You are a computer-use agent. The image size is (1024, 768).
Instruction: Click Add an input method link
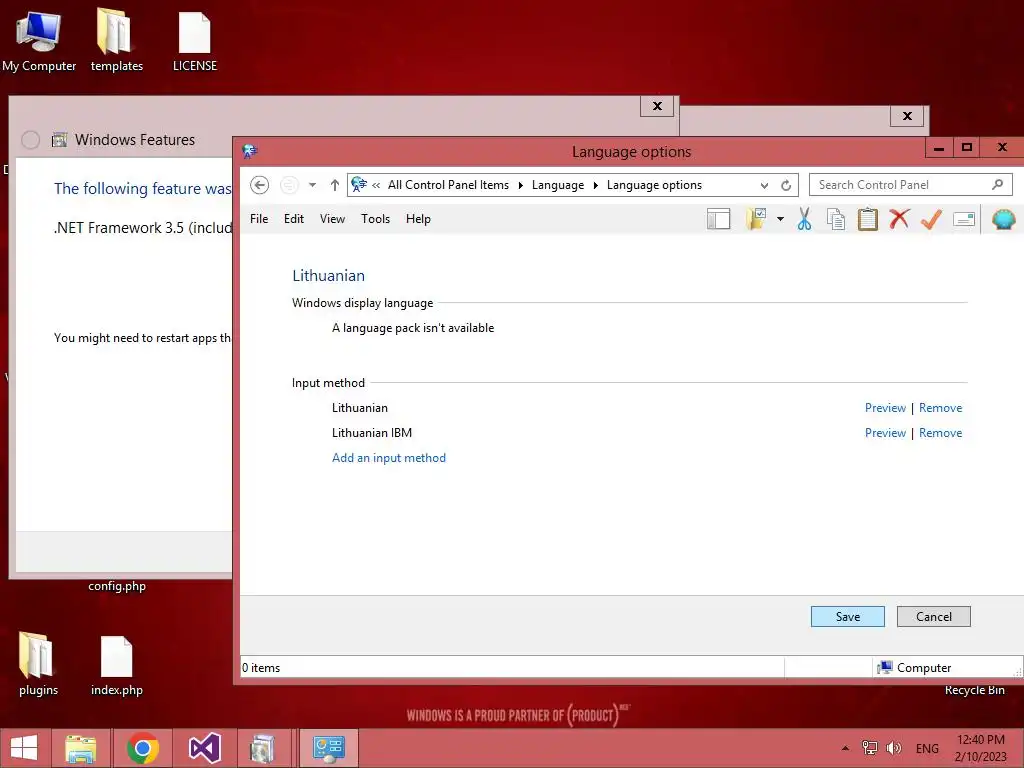(389, 458)
